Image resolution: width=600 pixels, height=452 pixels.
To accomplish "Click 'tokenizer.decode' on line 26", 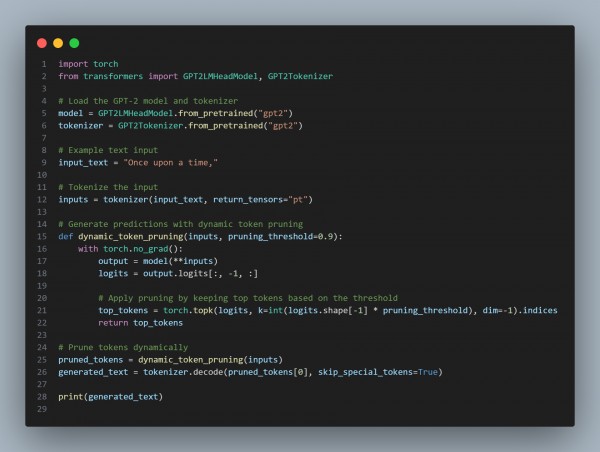I will click(x=183, y=372).
